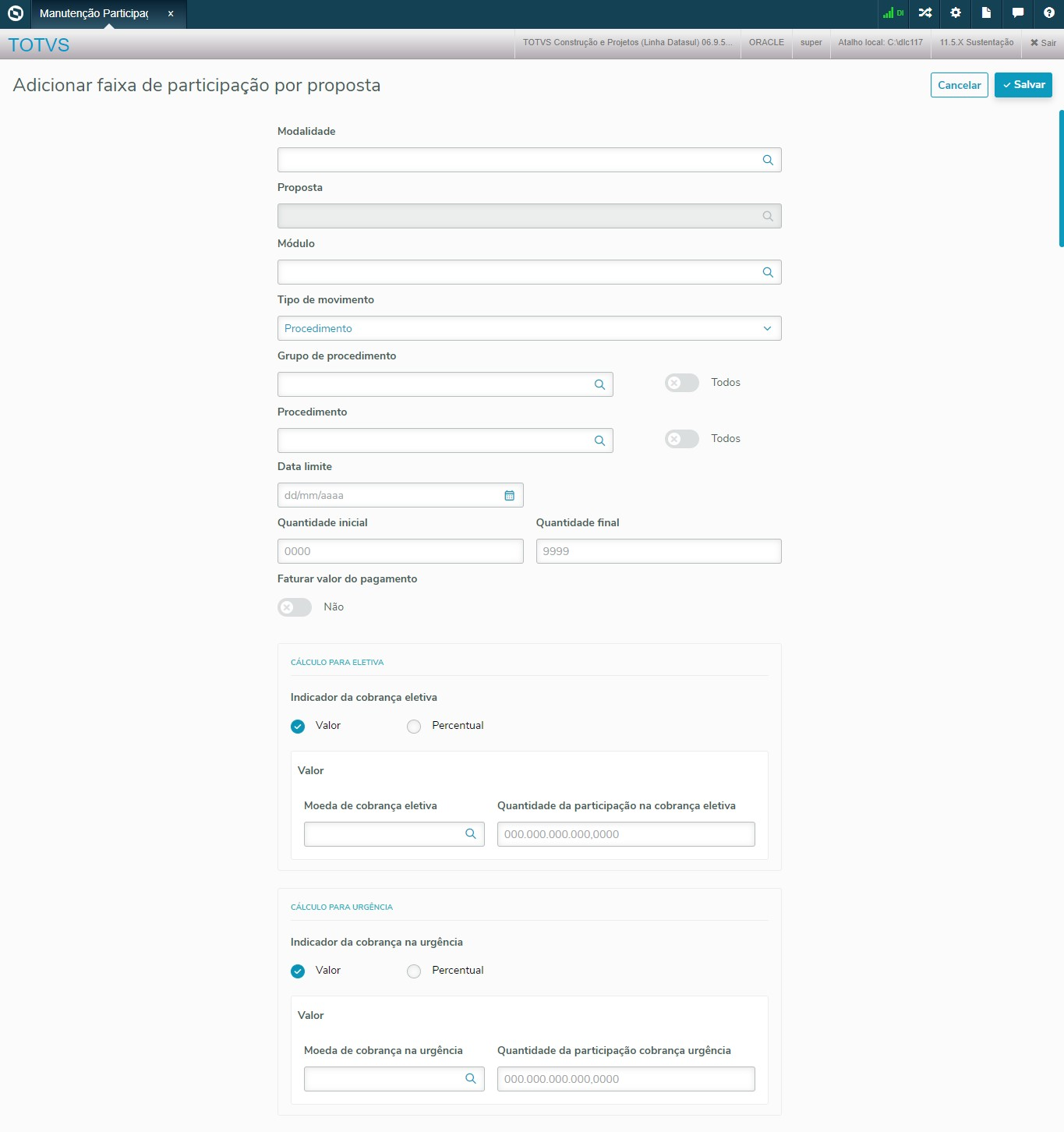Toggle Todos switch for Grupo de procedimento
The width and height of the screenshot is (1064, 1132).
tap(681, 383)
